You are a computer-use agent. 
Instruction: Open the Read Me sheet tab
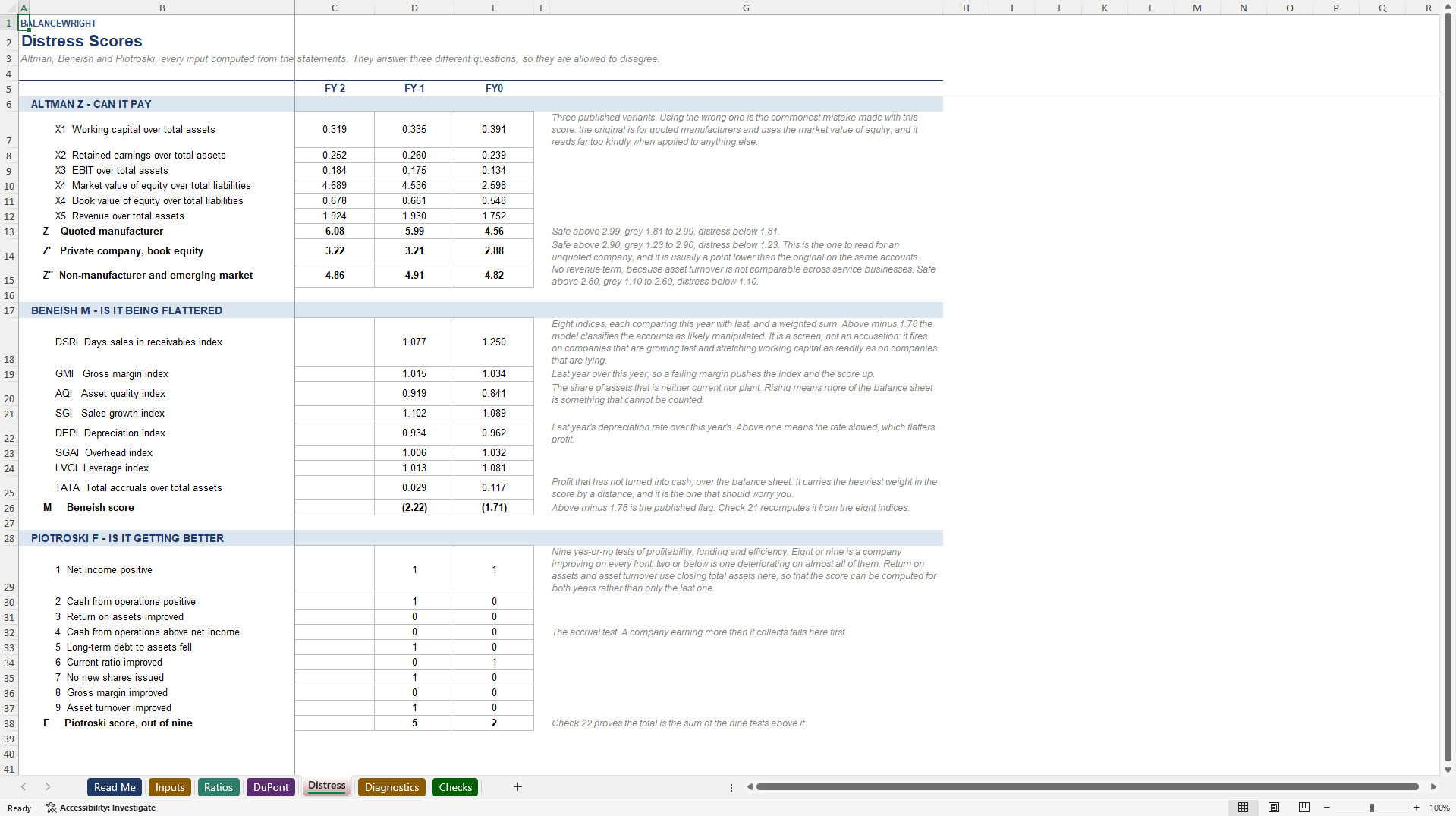pyautogui.click(x=115, y=787)
